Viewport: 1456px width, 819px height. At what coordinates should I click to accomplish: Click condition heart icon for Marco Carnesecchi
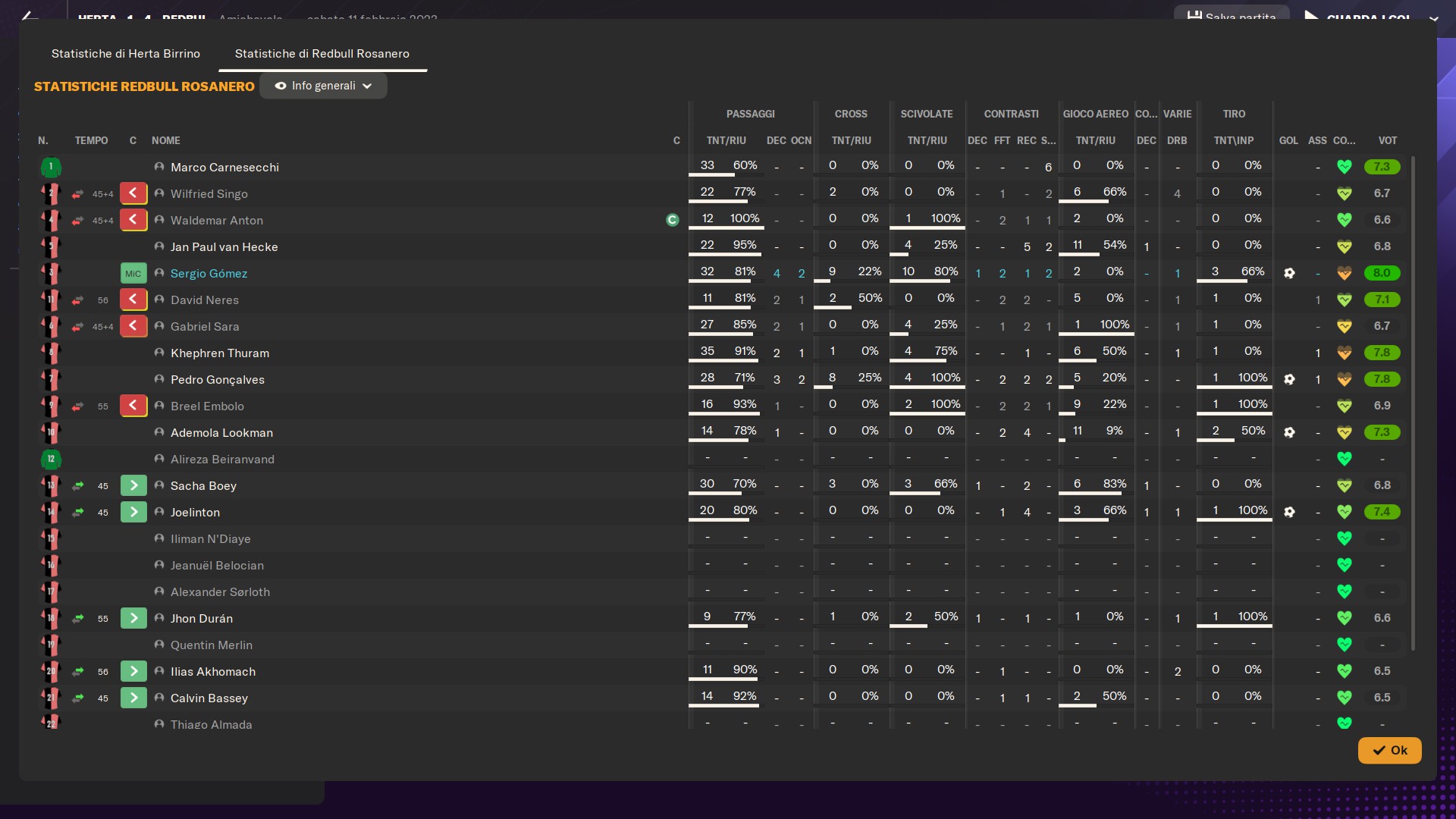click(1345, 167)
